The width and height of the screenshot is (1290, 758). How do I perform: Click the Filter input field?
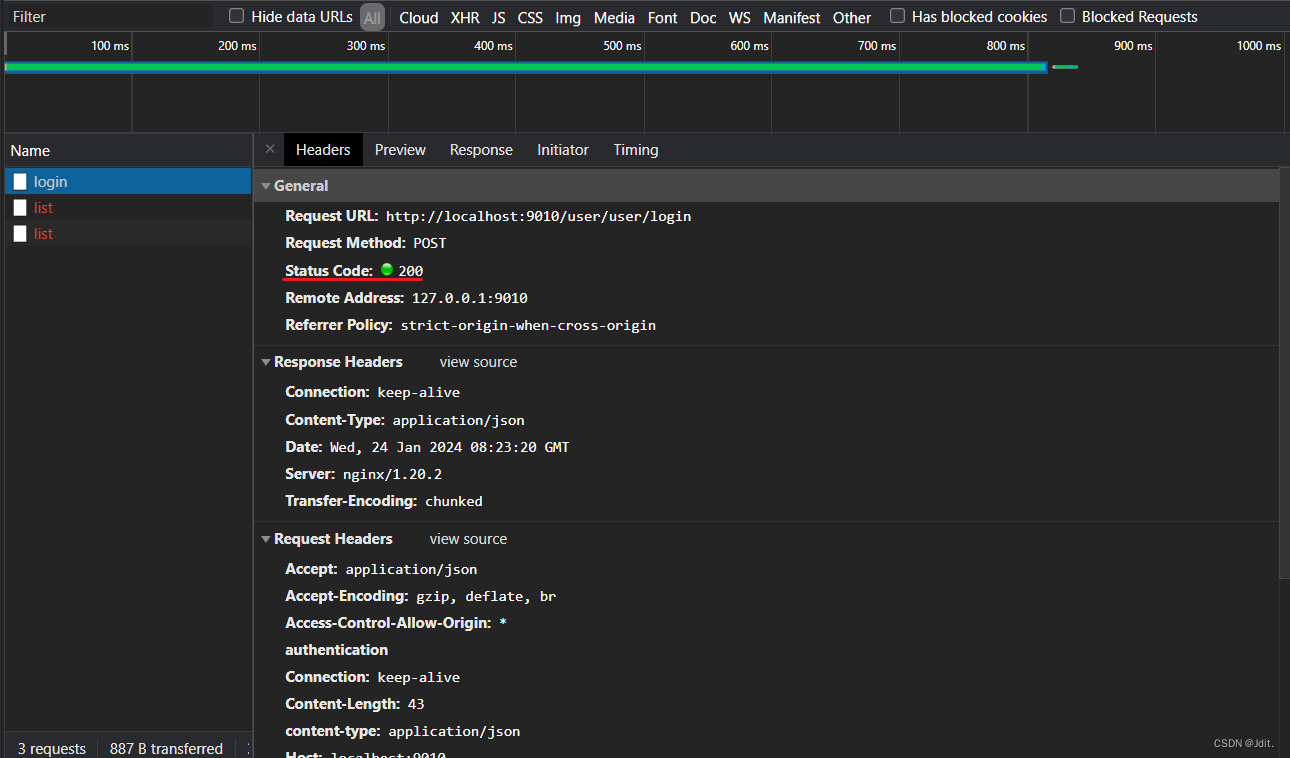[109, 17]
